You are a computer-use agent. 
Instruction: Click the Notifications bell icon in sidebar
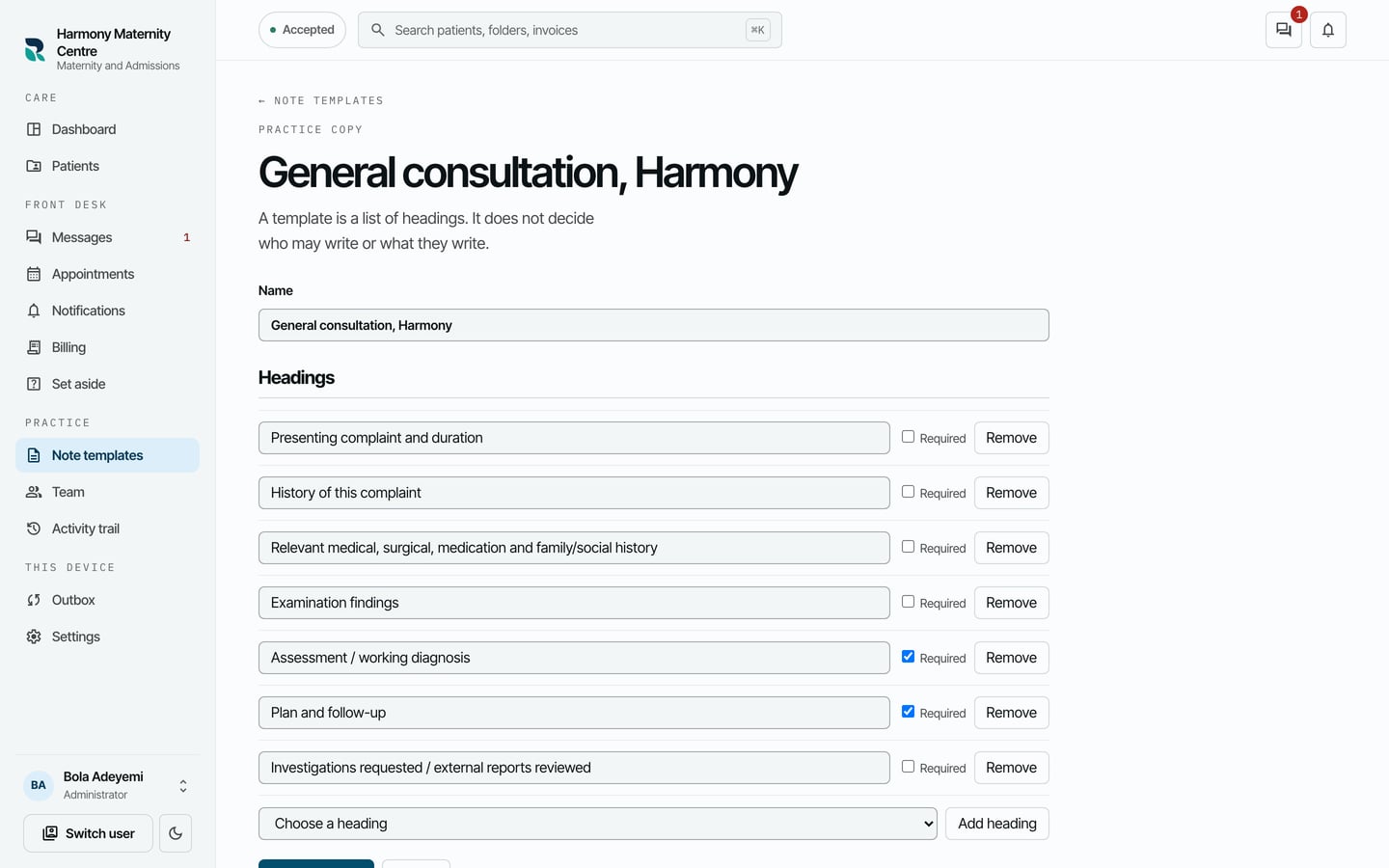coord(34,311)
